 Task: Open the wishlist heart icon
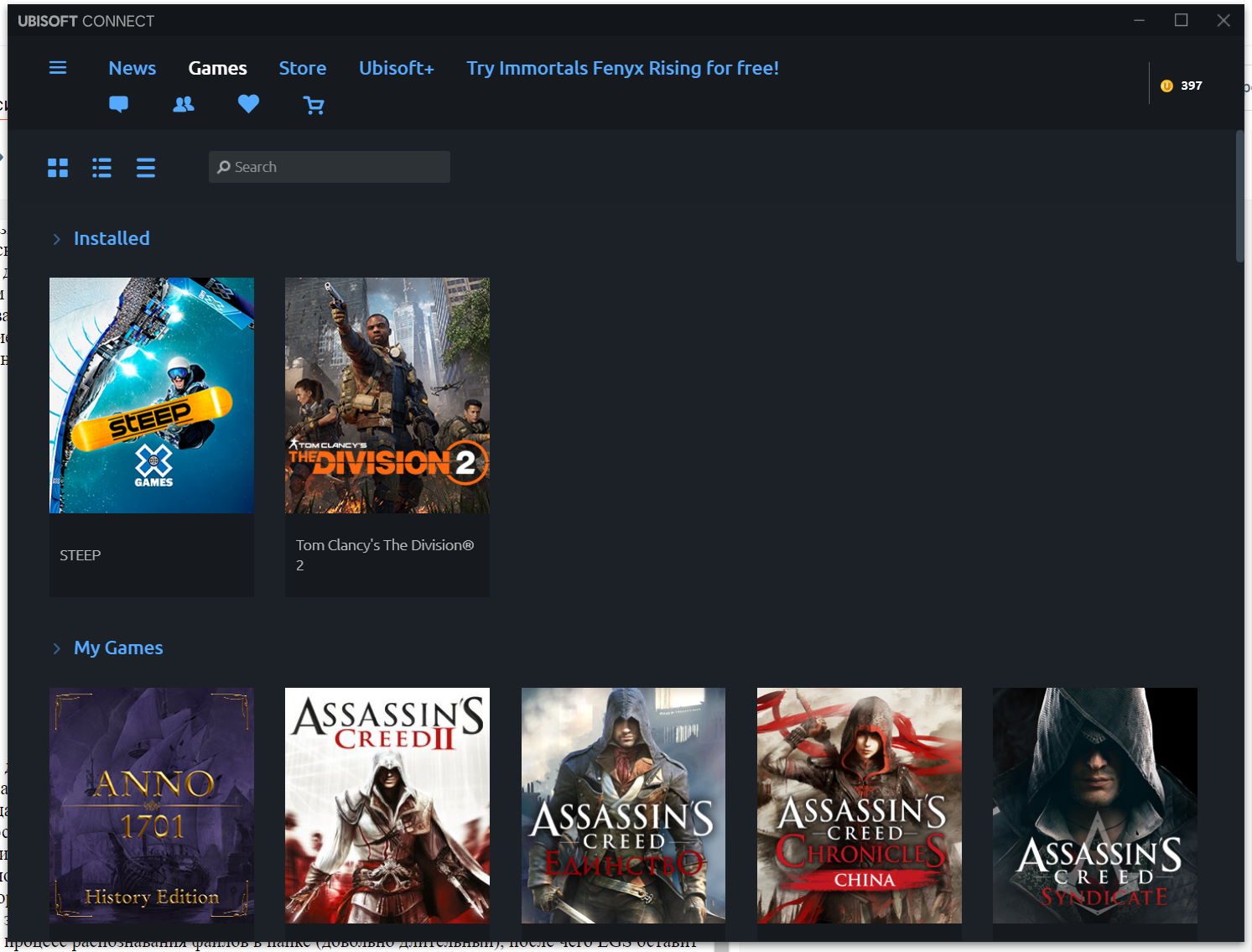(248, 104)
